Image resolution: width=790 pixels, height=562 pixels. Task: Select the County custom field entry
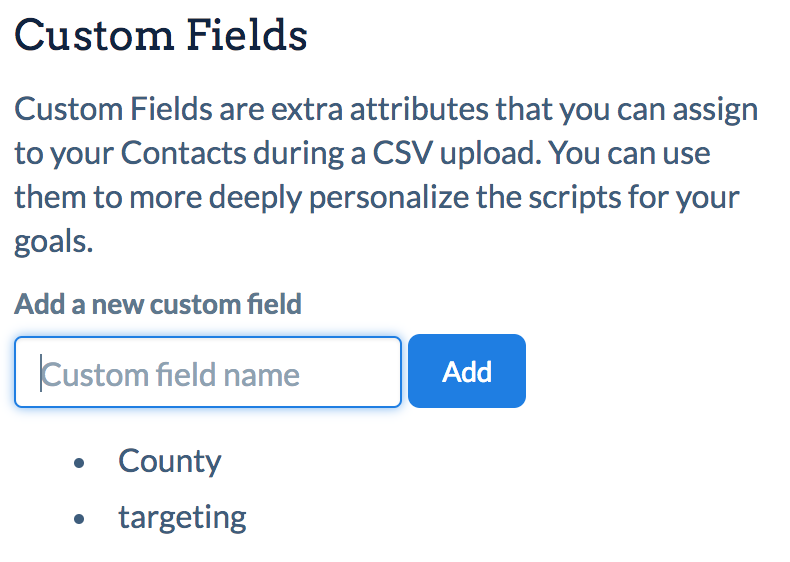pos(169,461)
